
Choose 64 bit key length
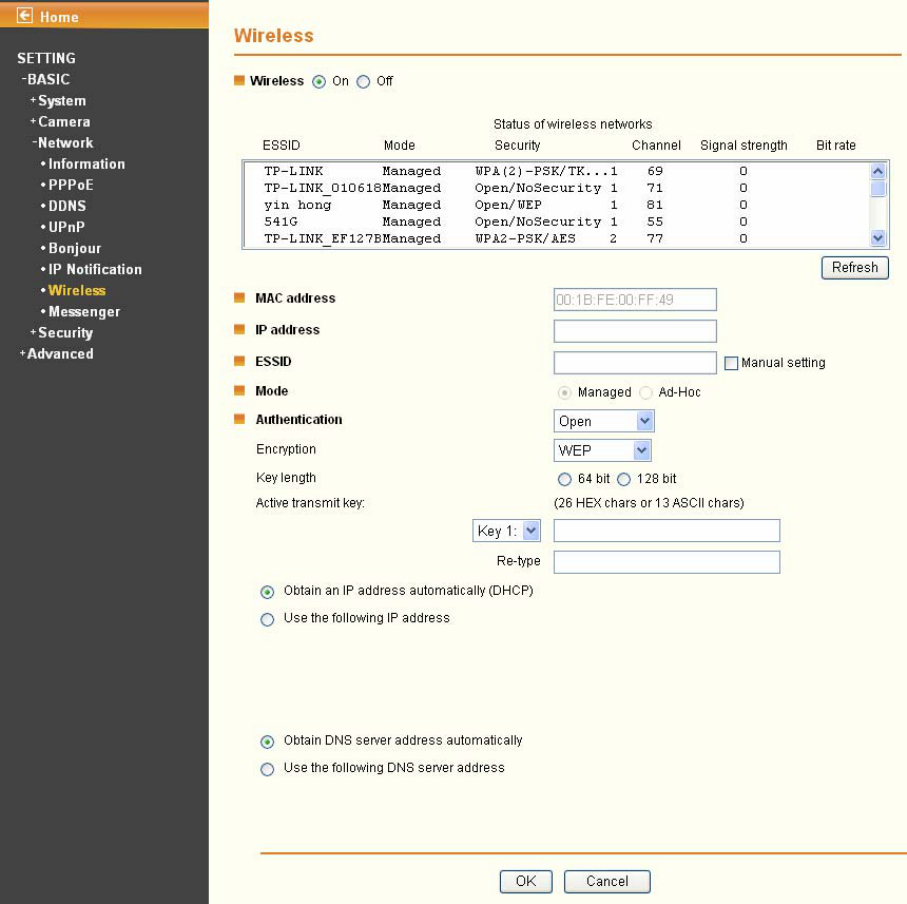[x=565, y=479]
